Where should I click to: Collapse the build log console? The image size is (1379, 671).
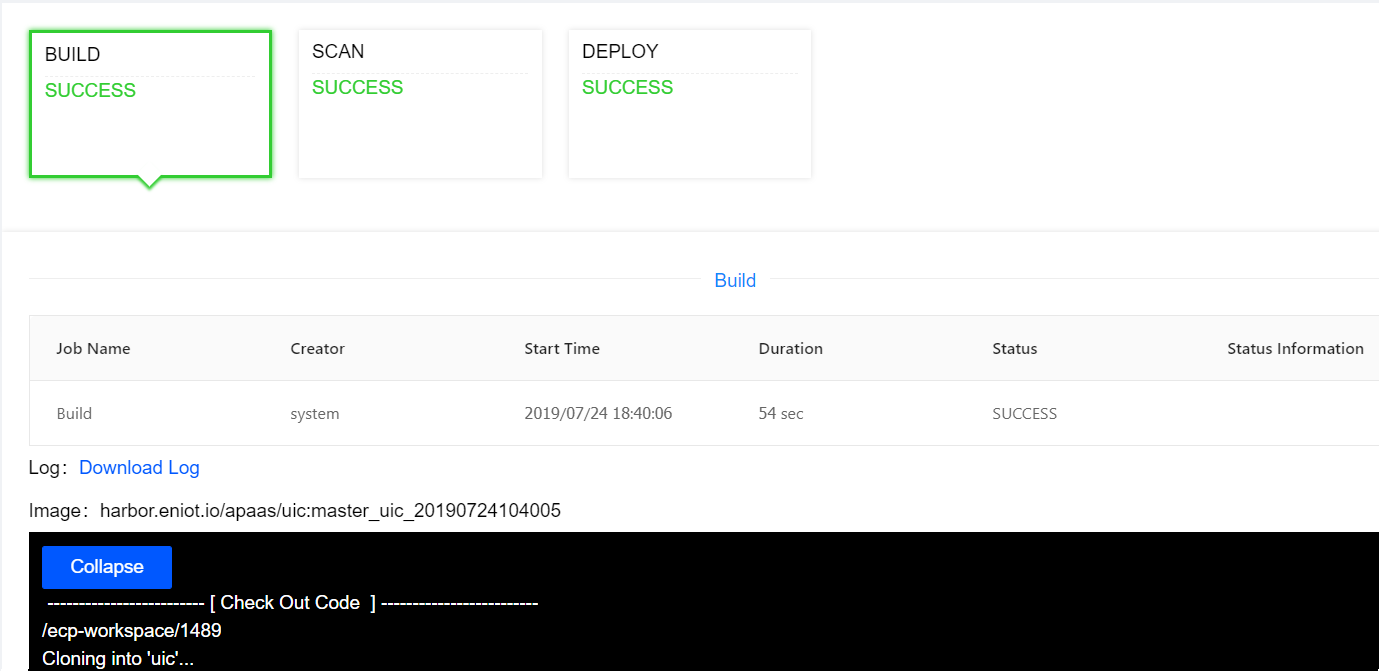point(107,567)
